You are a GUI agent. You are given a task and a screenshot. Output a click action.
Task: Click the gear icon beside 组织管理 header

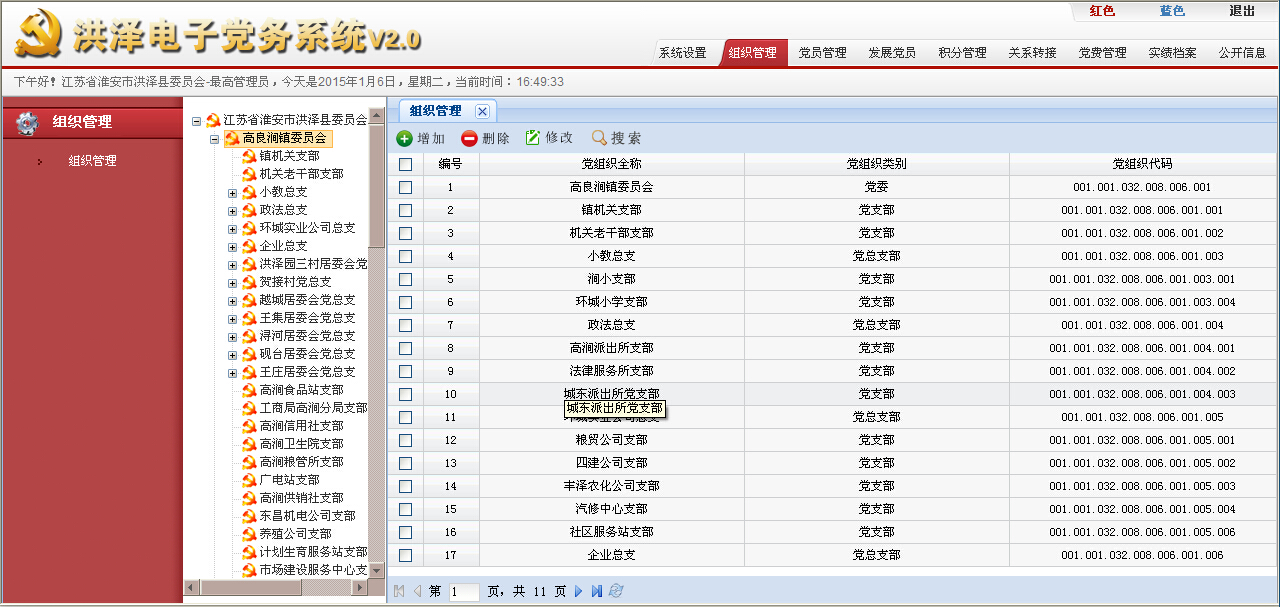click(27, 123)
